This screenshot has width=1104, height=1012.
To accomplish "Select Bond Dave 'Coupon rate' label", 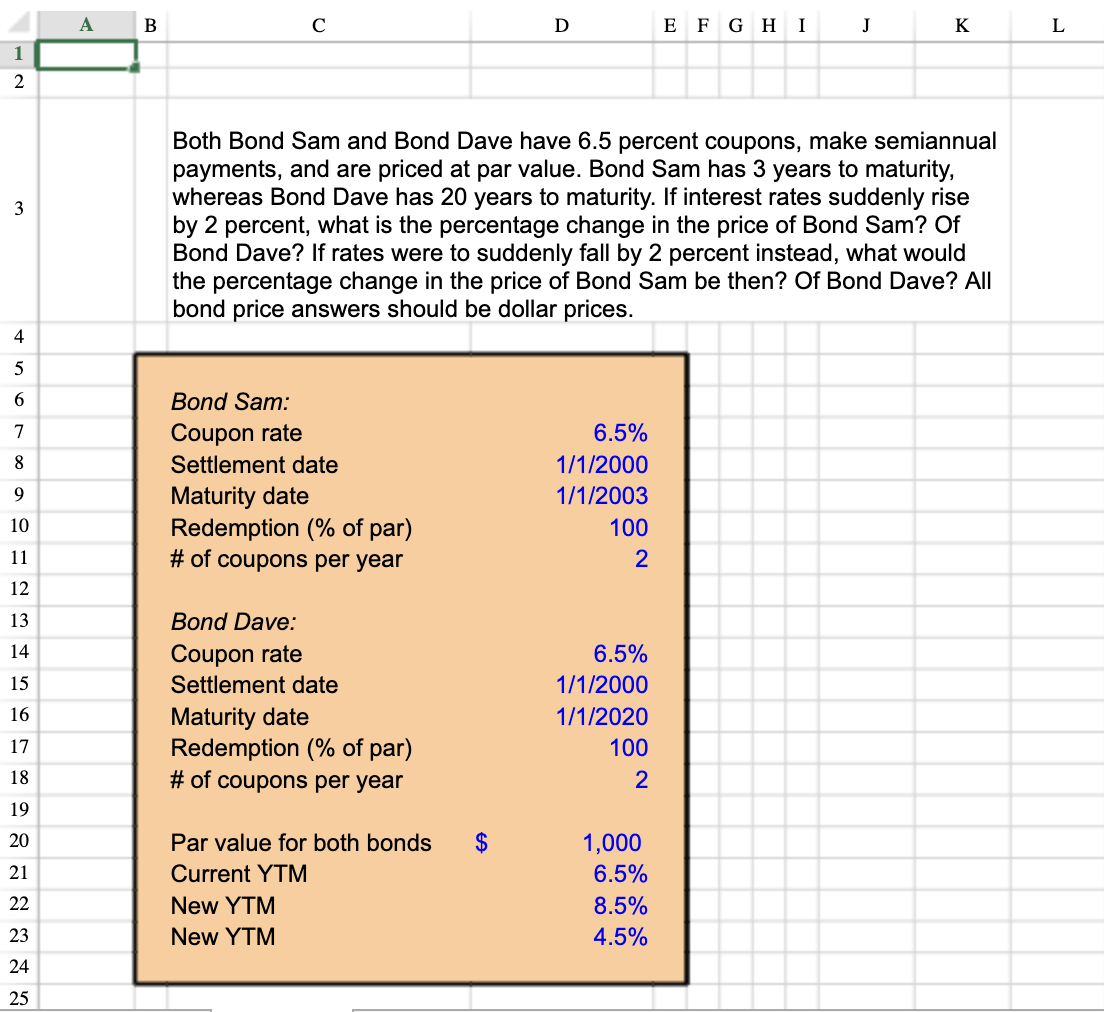I will coord(237,654).
